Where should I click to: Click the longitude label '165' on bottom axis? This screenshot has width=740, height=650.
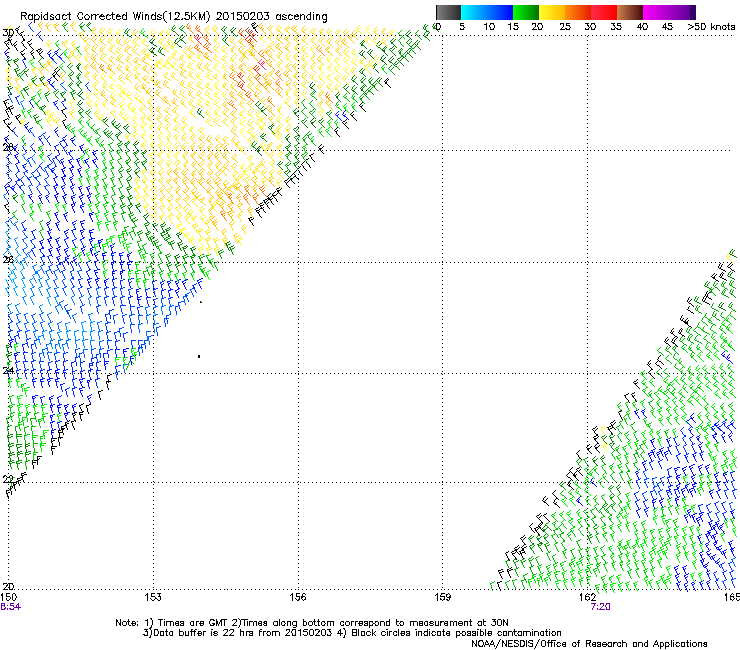(732, 597)
